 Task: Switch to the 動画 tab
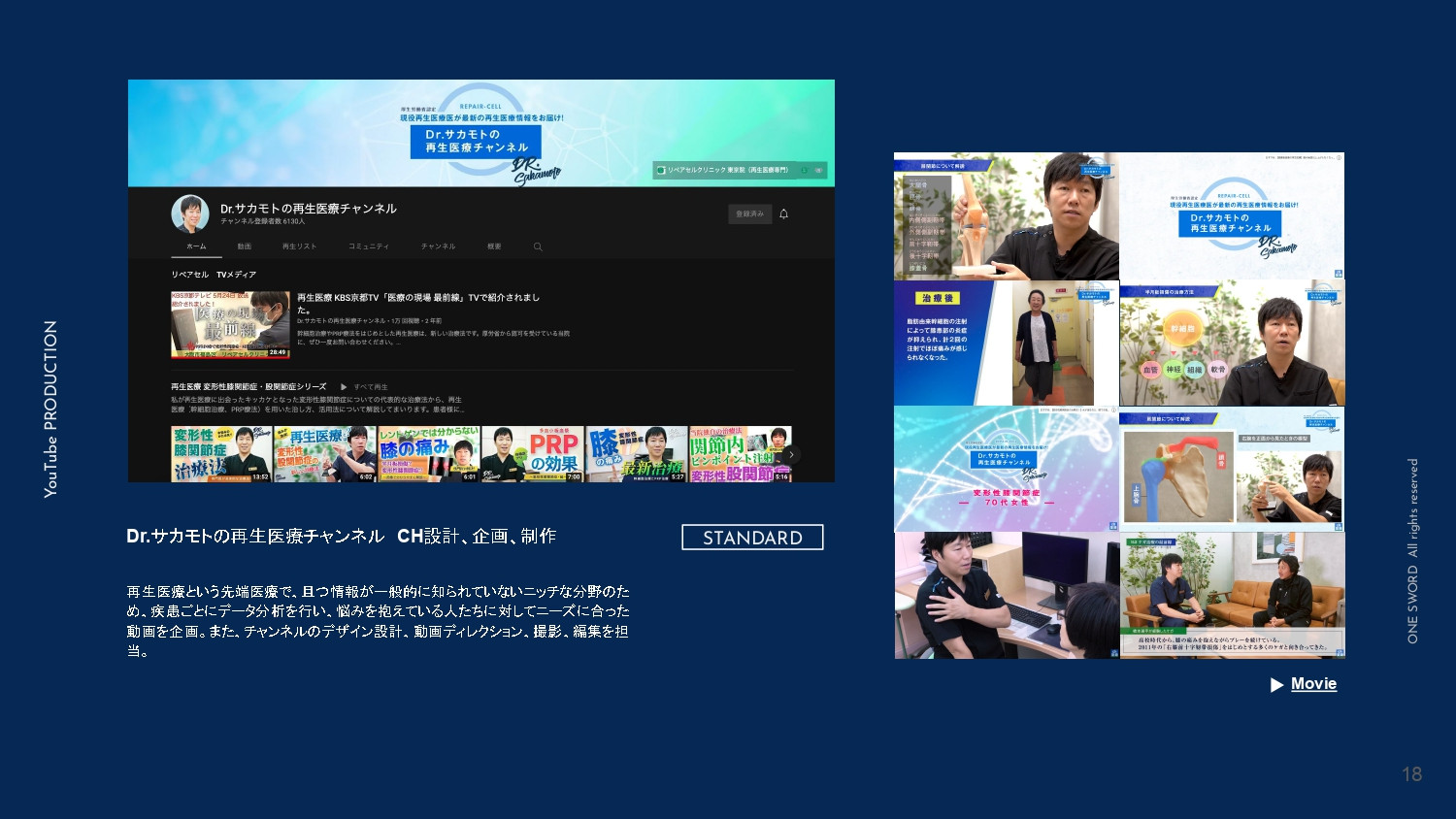pos(243,247)
